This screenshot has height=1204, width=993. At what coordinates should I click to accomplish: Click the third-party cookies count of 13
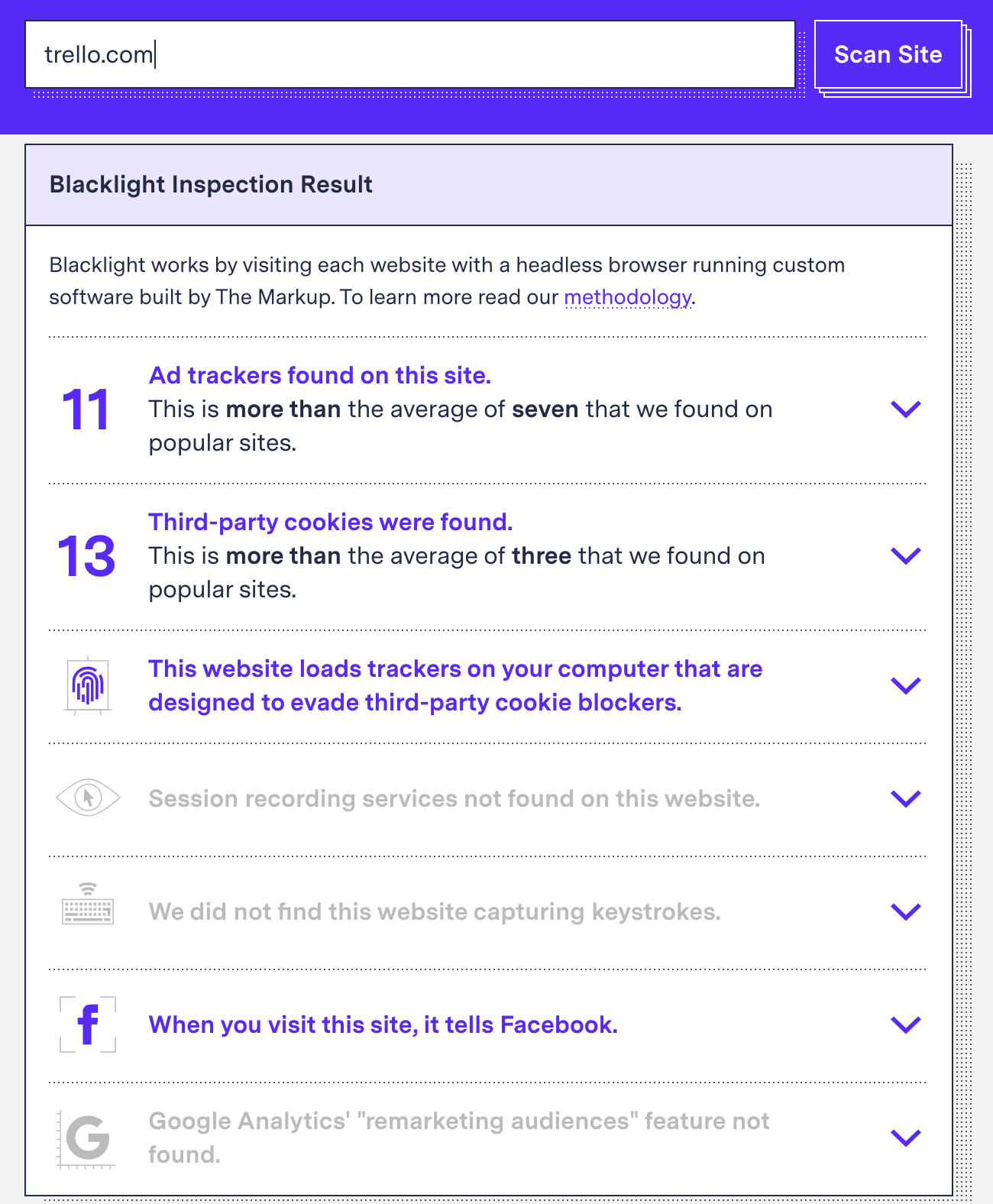[x=85, y=557]
